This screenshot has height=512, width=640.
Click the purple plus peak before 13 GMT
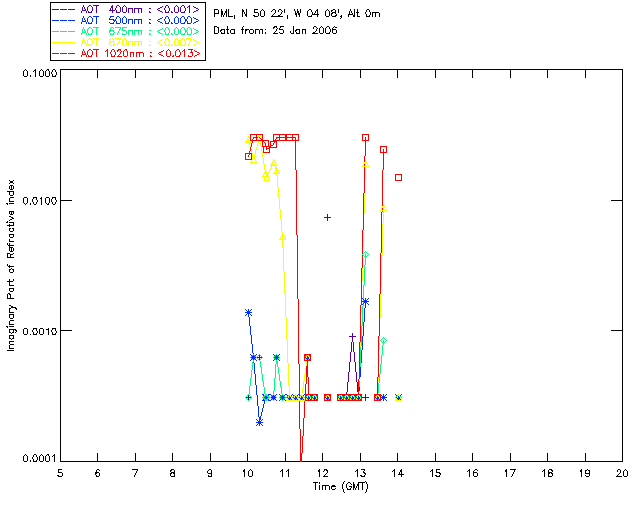click(x=353, y=336)
